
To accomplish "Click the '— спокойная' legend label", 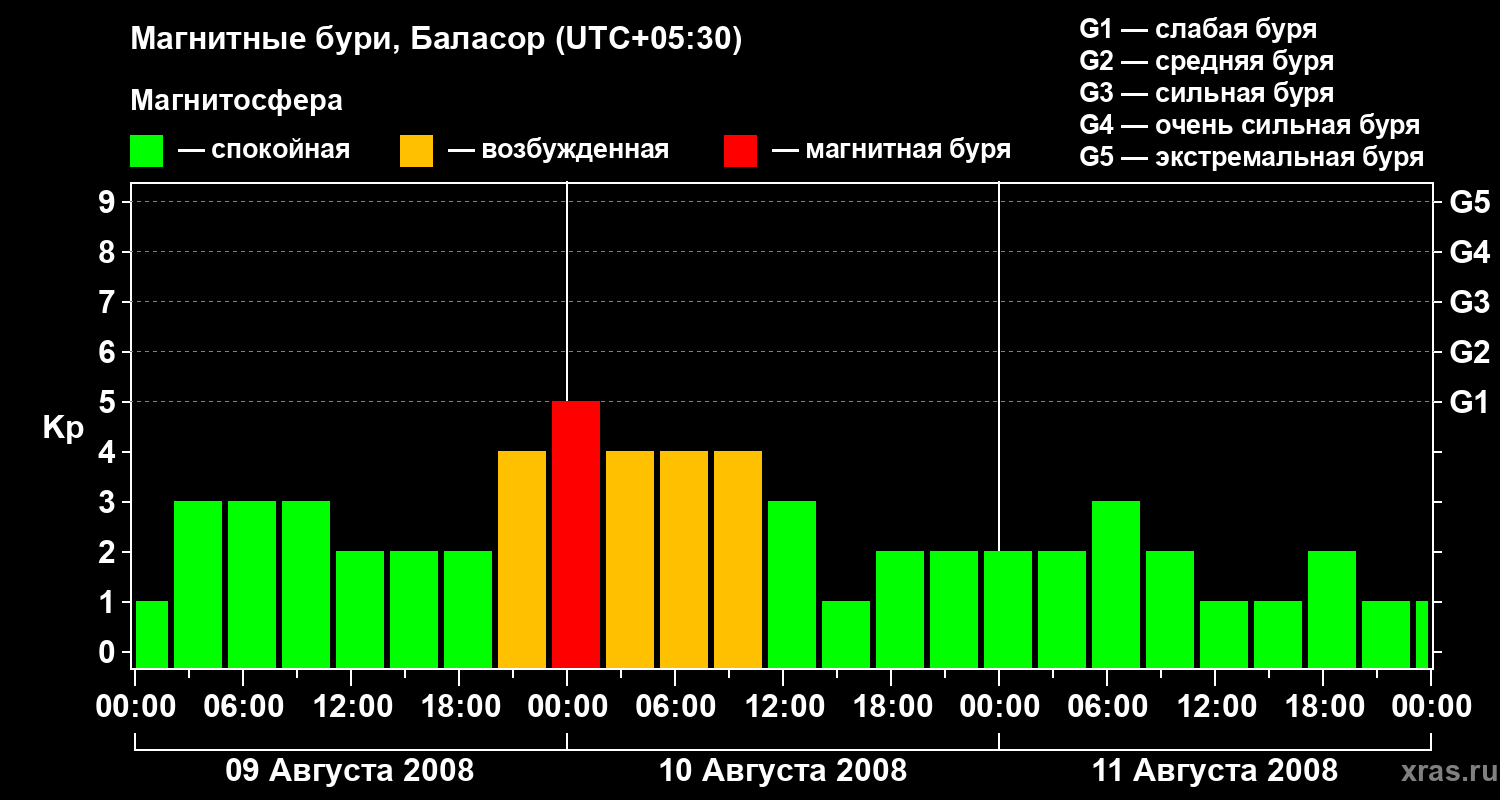I will tap(264, 150).
